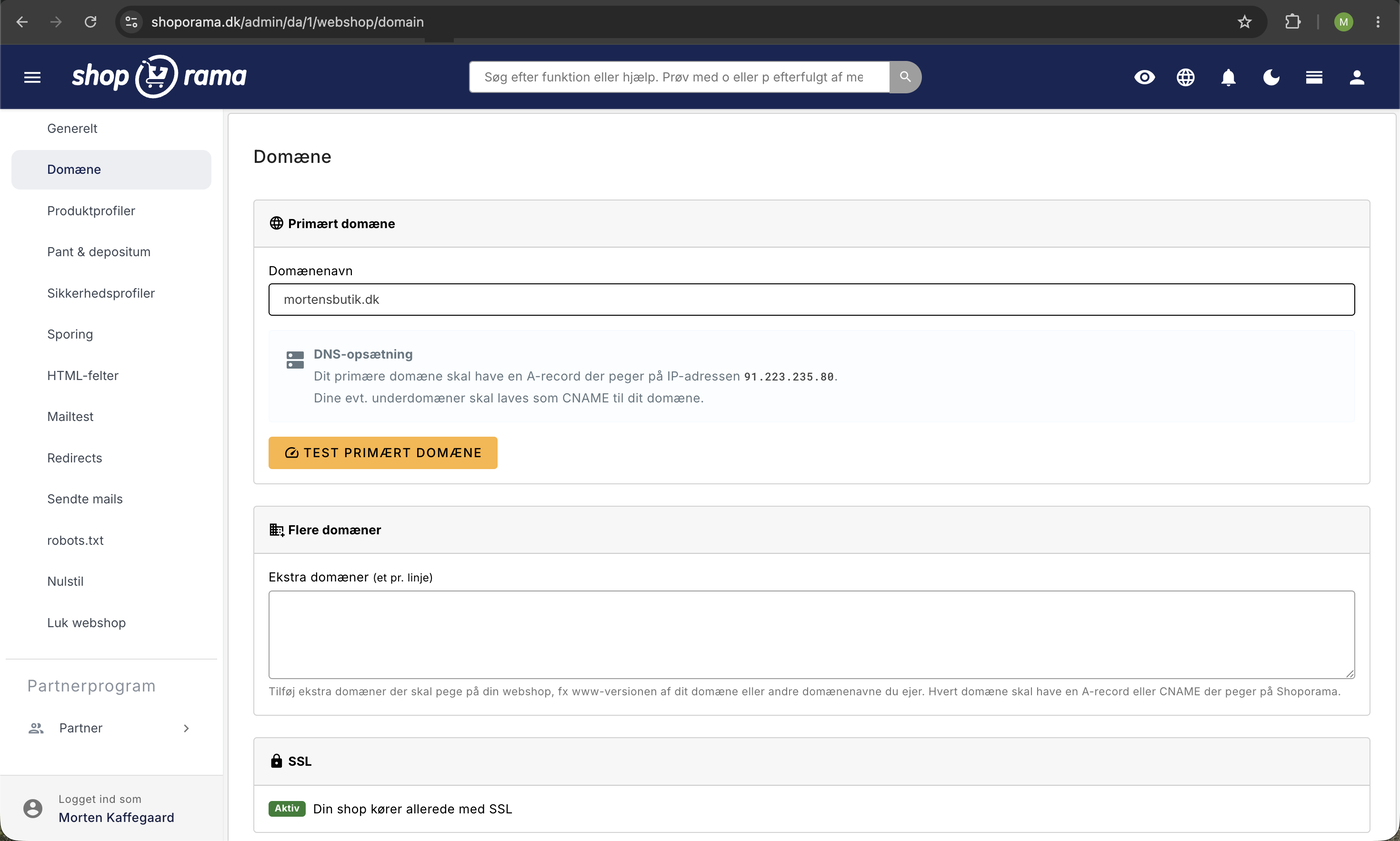Click into the Ekstra domæner textarea
The height and width of the screenshot is (841, 1400).
click(x=812, y=635)
